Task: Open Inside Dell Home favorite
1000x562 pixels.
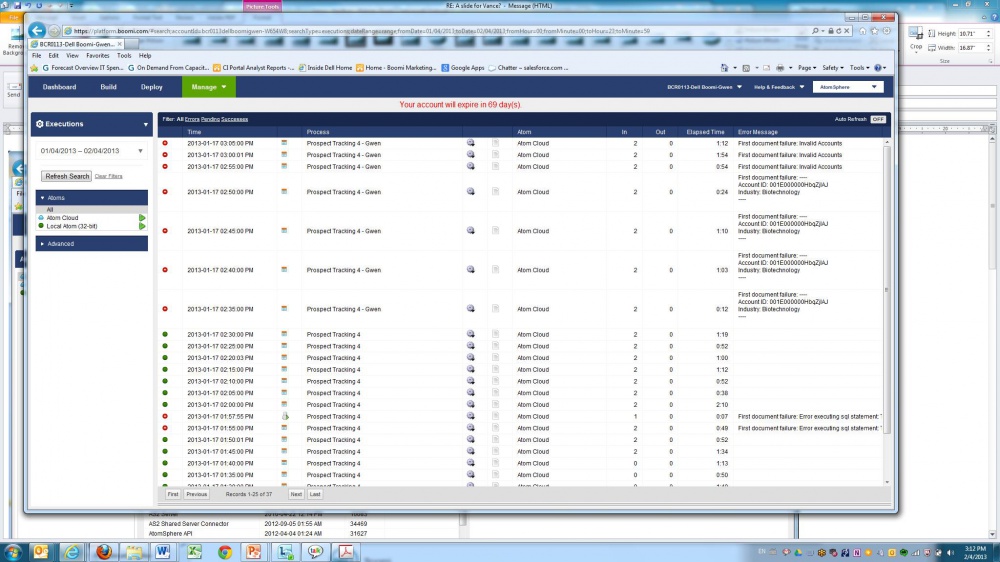Action: coord(325,68)
